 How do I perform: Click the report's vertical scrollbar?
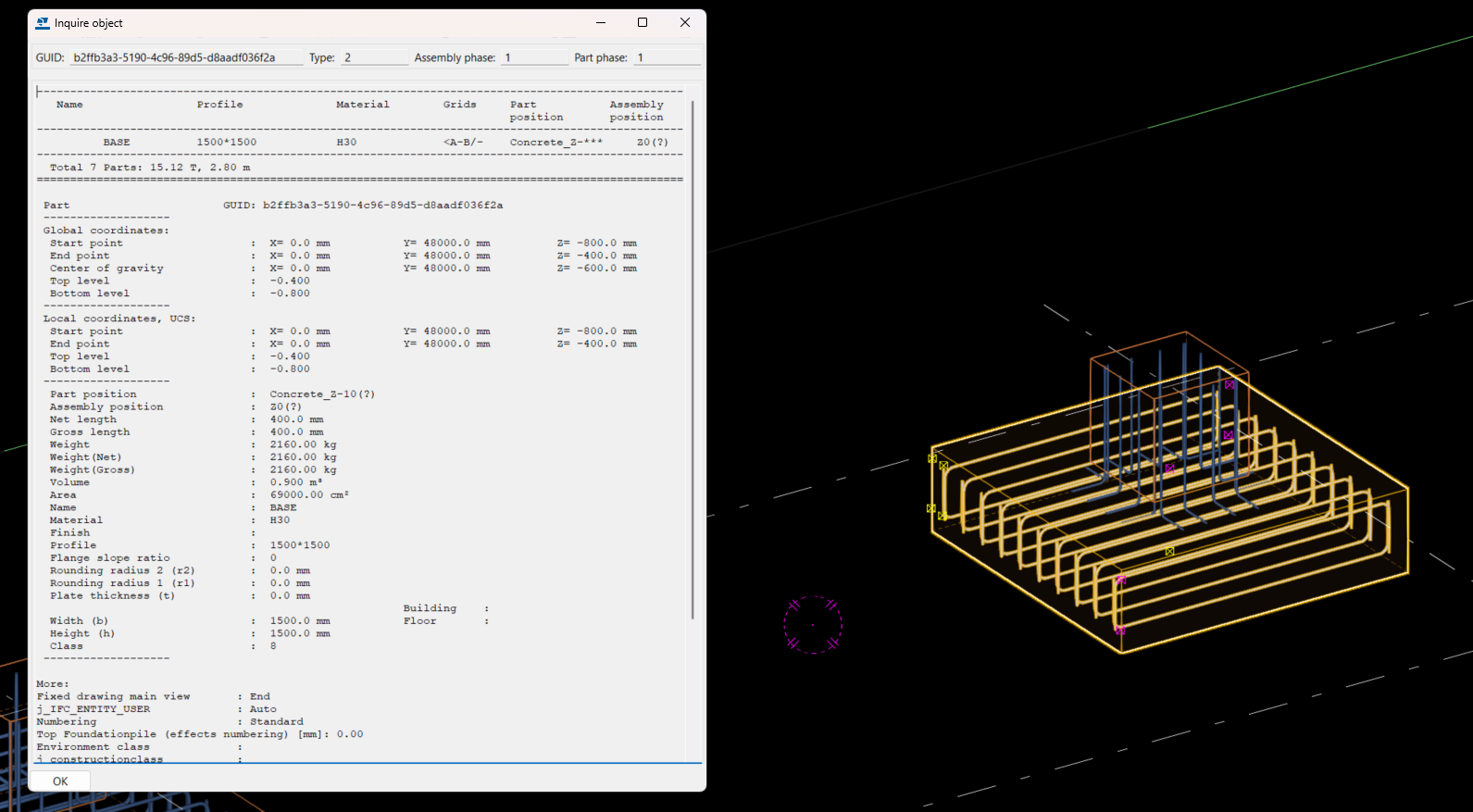pyautogui.click(x=693, y=361)
